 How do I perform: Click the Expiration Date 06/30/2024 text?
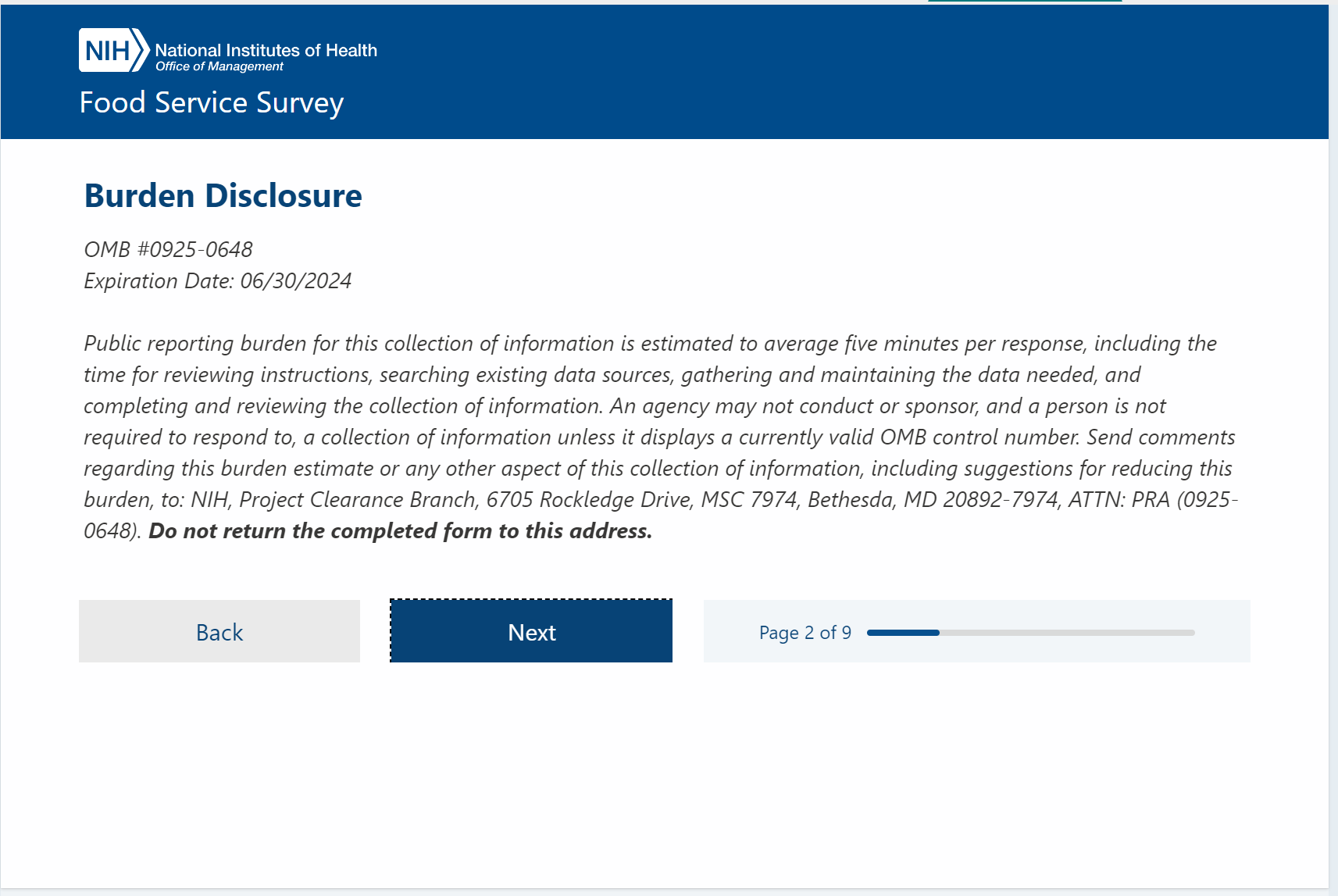click(218, 281)
